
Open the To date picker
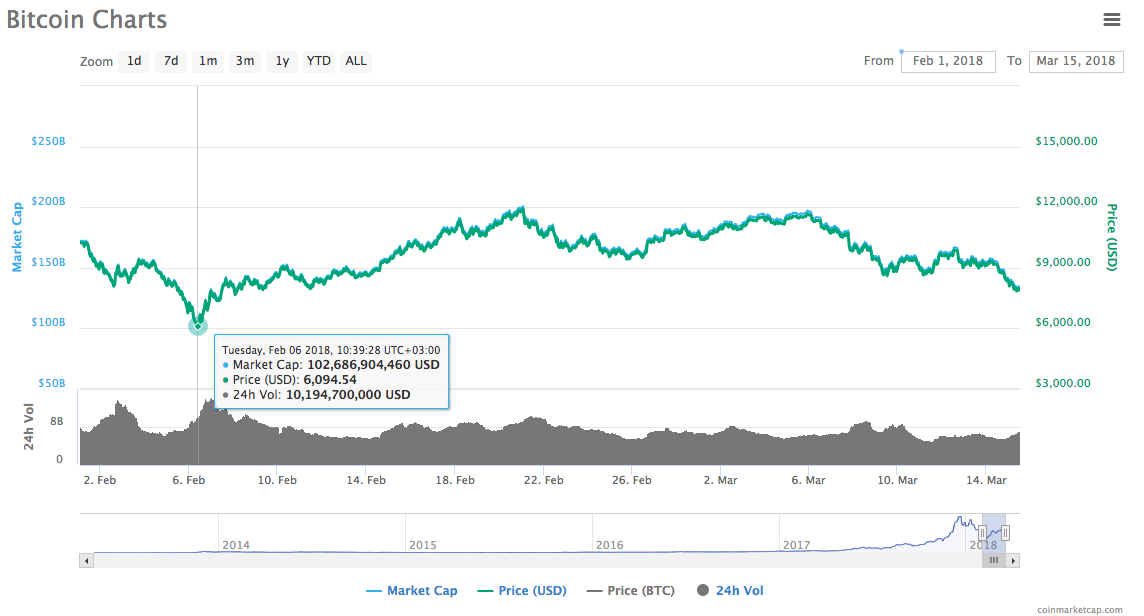pos(1076,61)
